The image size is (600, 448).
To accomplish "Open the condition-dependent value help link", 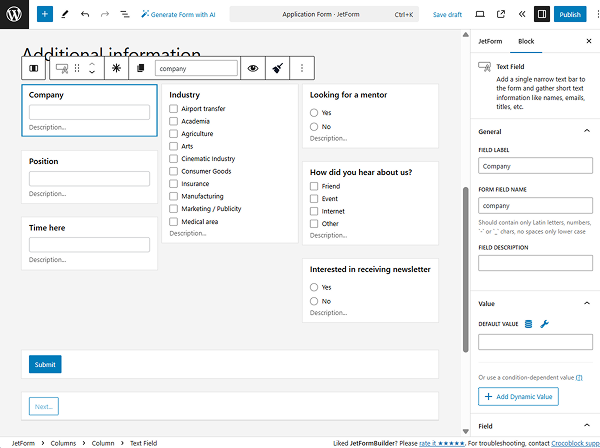I will point(579,378).
